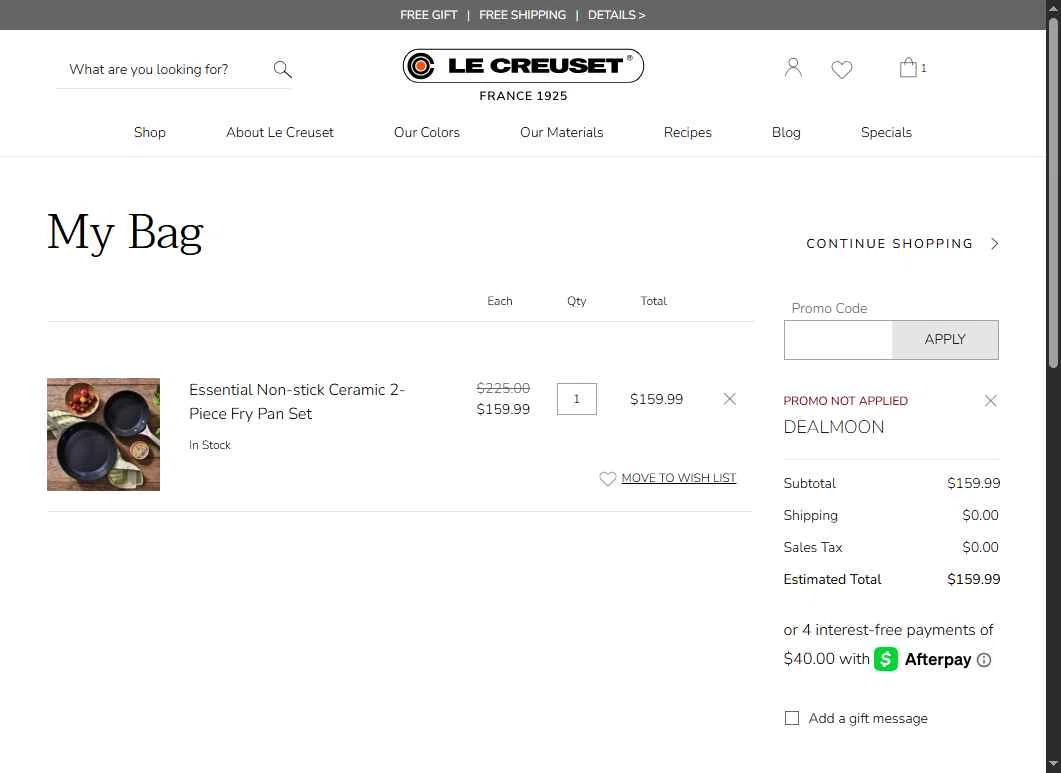Click the search magnifier icon
This screenshot has width=1061, height=773.
pyautogui.click(x=282, y=69)
